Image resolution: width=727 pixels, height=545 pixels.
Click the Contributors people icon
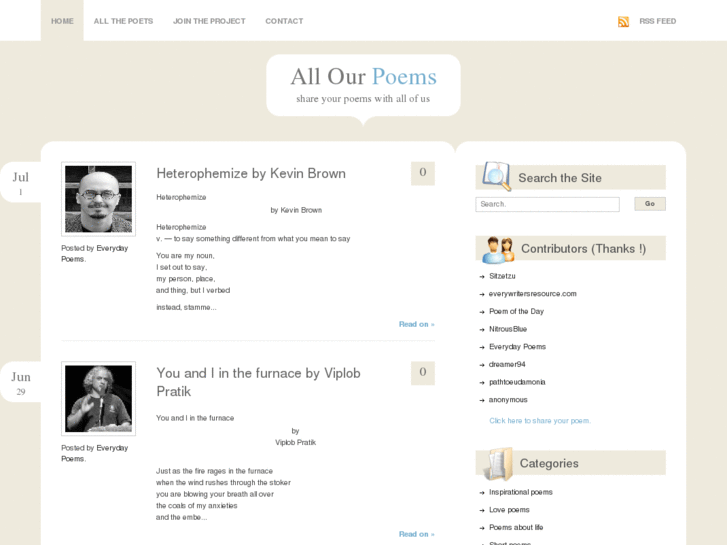[498, 250]
